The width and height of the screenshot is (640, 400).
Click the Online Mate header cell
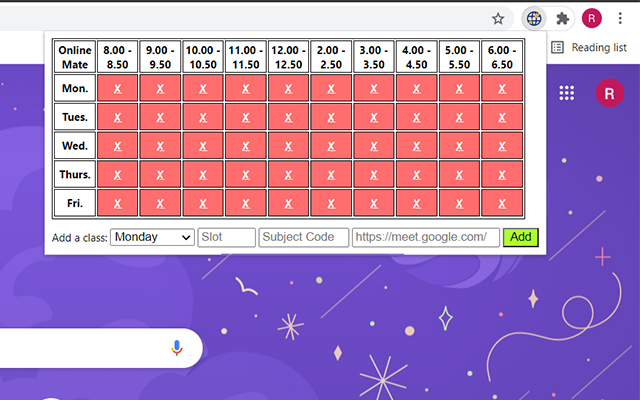point(75,57)
